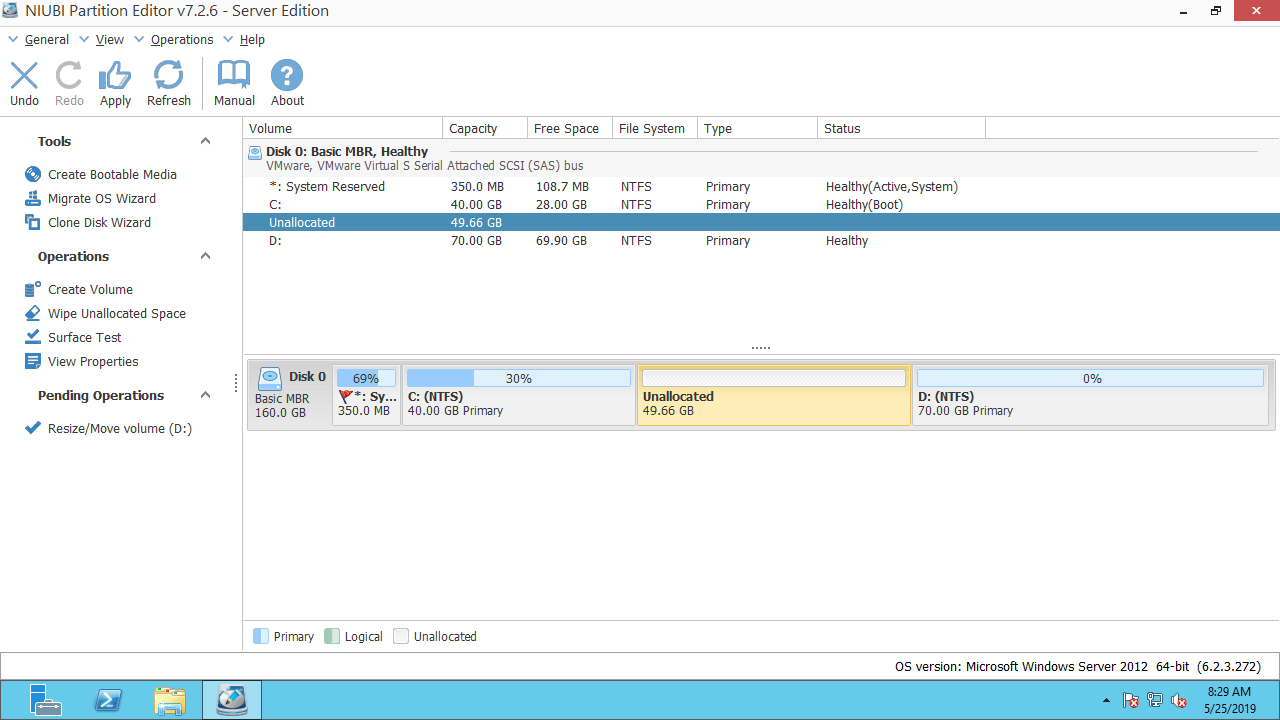This screenshot has height=720, width=1280.
Task: Open File Explorer from the taskbar
Action: coord(170,700)
